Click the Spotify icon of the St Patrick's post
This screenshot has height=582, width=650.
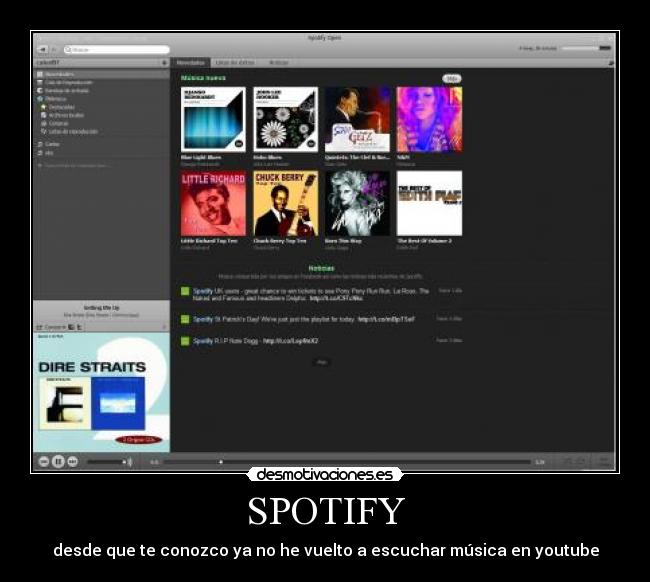[185, 319]
